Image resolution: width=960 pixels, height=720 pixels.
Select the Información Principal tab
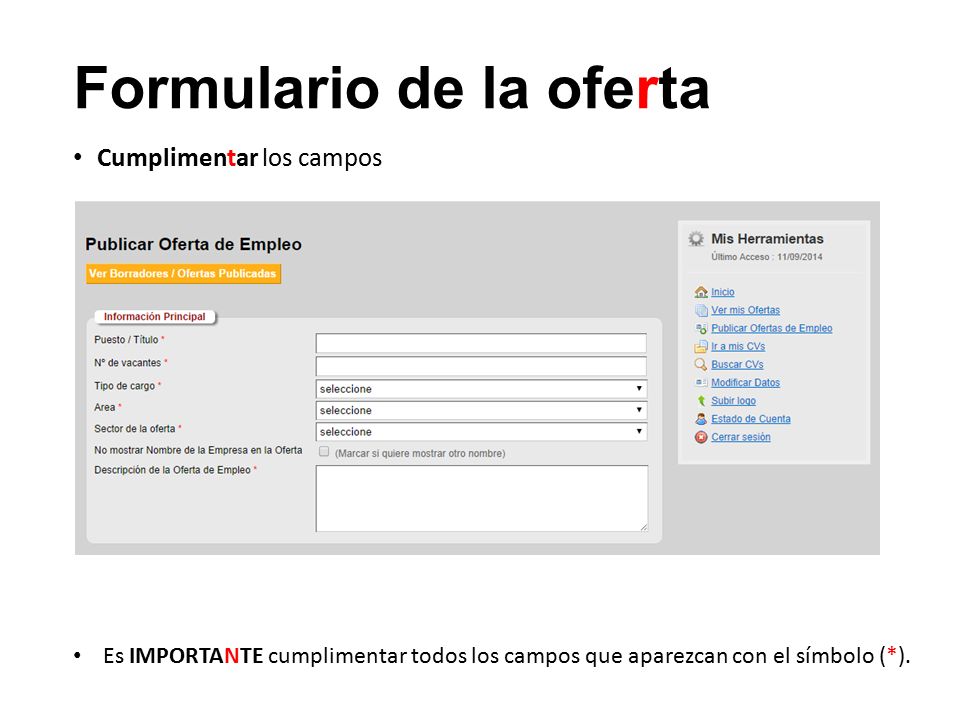pos(155,317)
